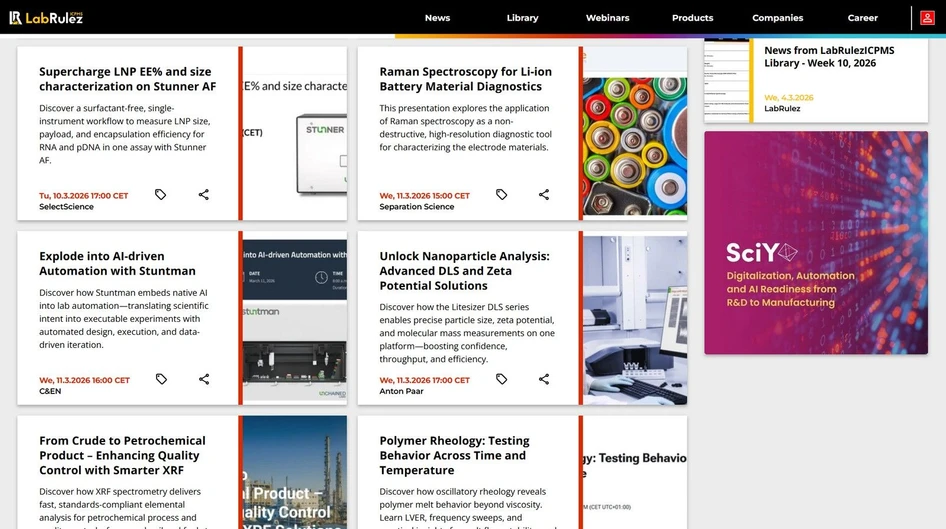The height and width of the screenshot is (529, 946).
Task: Open Raman Spectroscopy for Li-ion Battery title
Action: click(465, 79)
